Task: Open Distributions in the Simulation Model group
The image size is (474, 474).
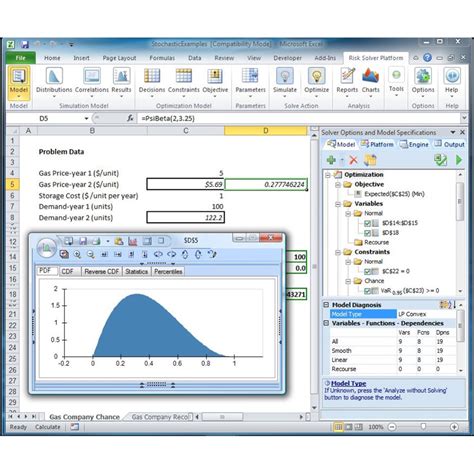Action: (54, 83)
